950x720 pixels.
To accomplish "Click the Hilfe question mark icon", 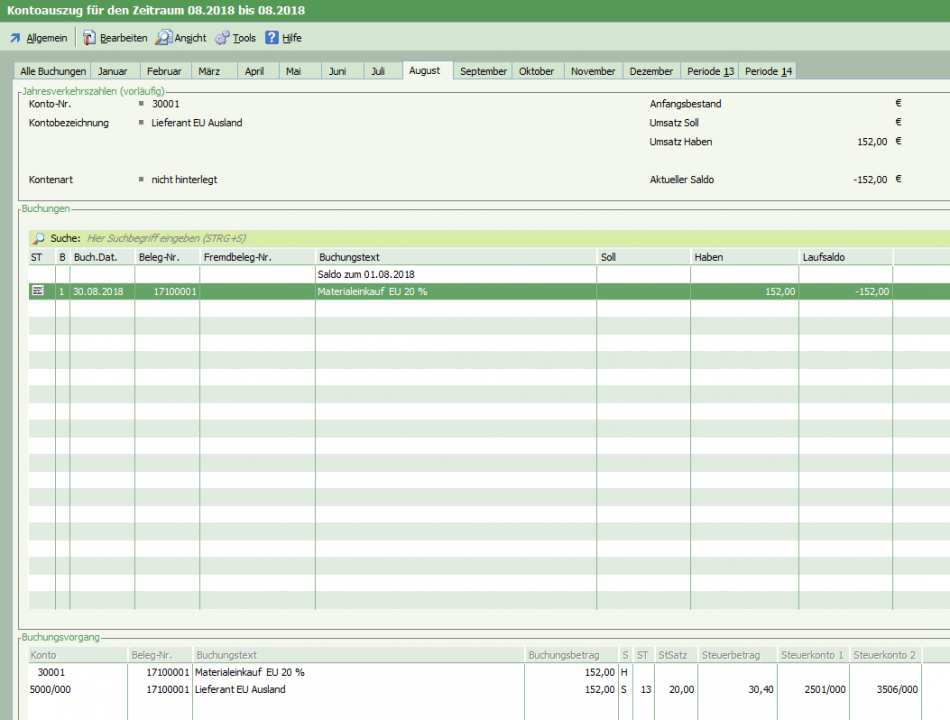I will pyautogui.click(x=272, y=38).
